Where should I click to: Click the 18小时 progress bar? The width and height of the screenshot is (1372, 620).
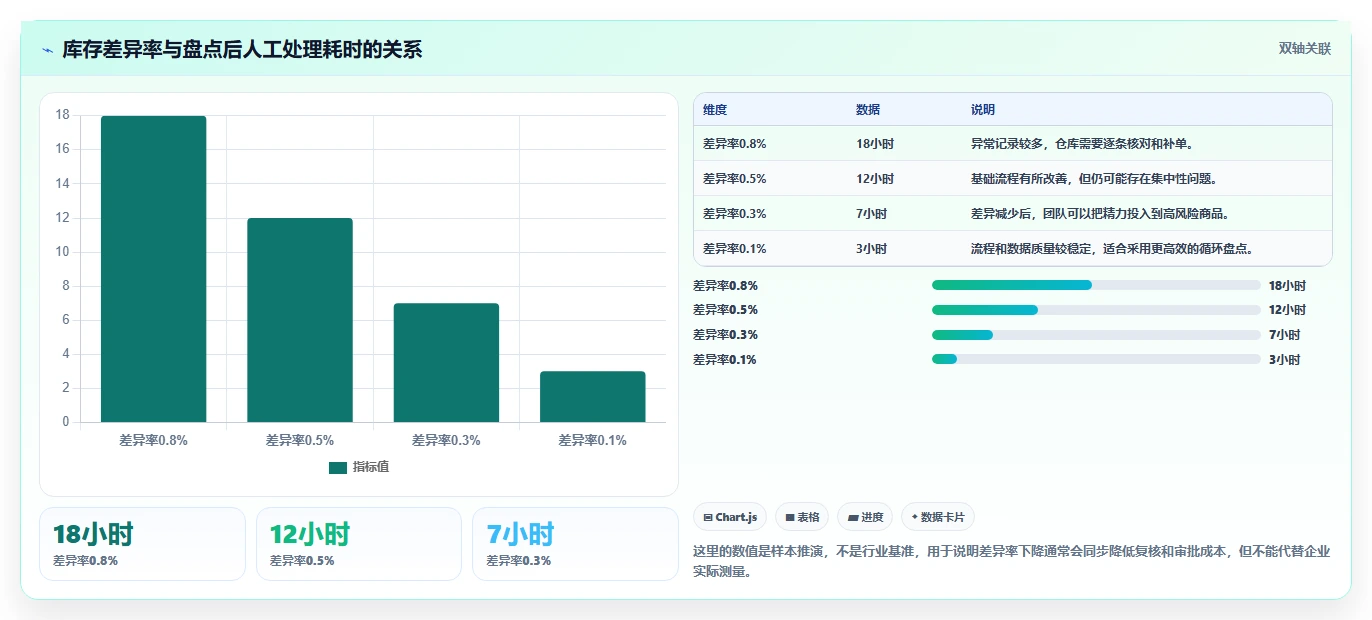coord(1096,285)
